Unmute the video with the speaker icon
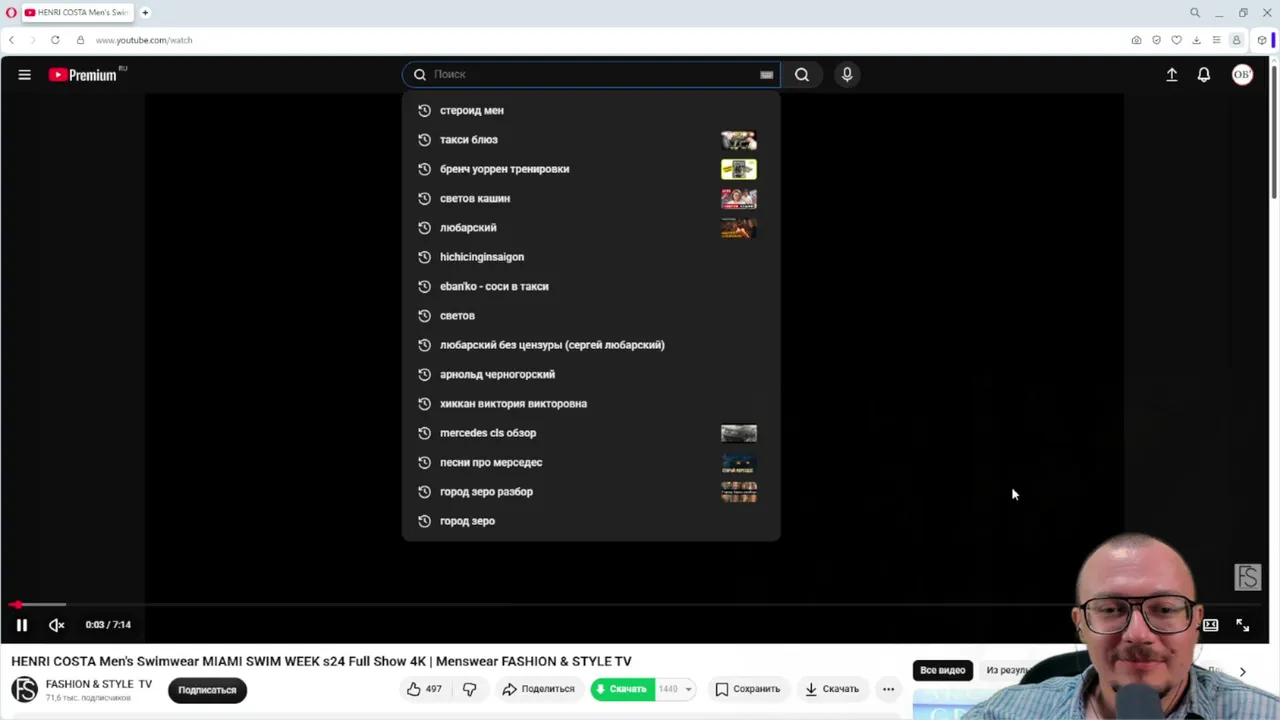 (56, 625)
